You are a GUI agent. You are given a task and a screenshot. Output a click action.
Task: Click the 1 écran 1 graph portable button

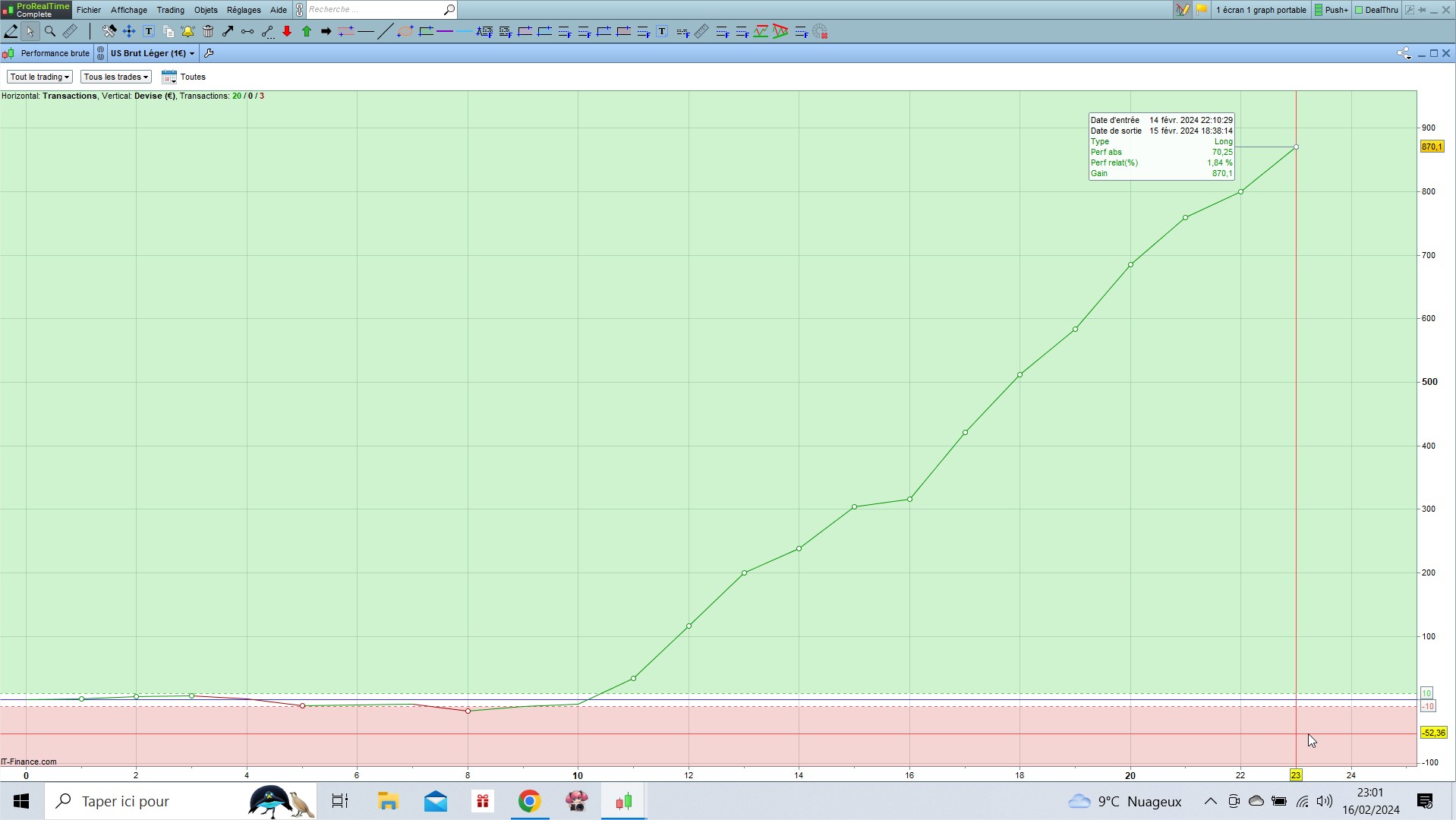(x=1261, y=10)
